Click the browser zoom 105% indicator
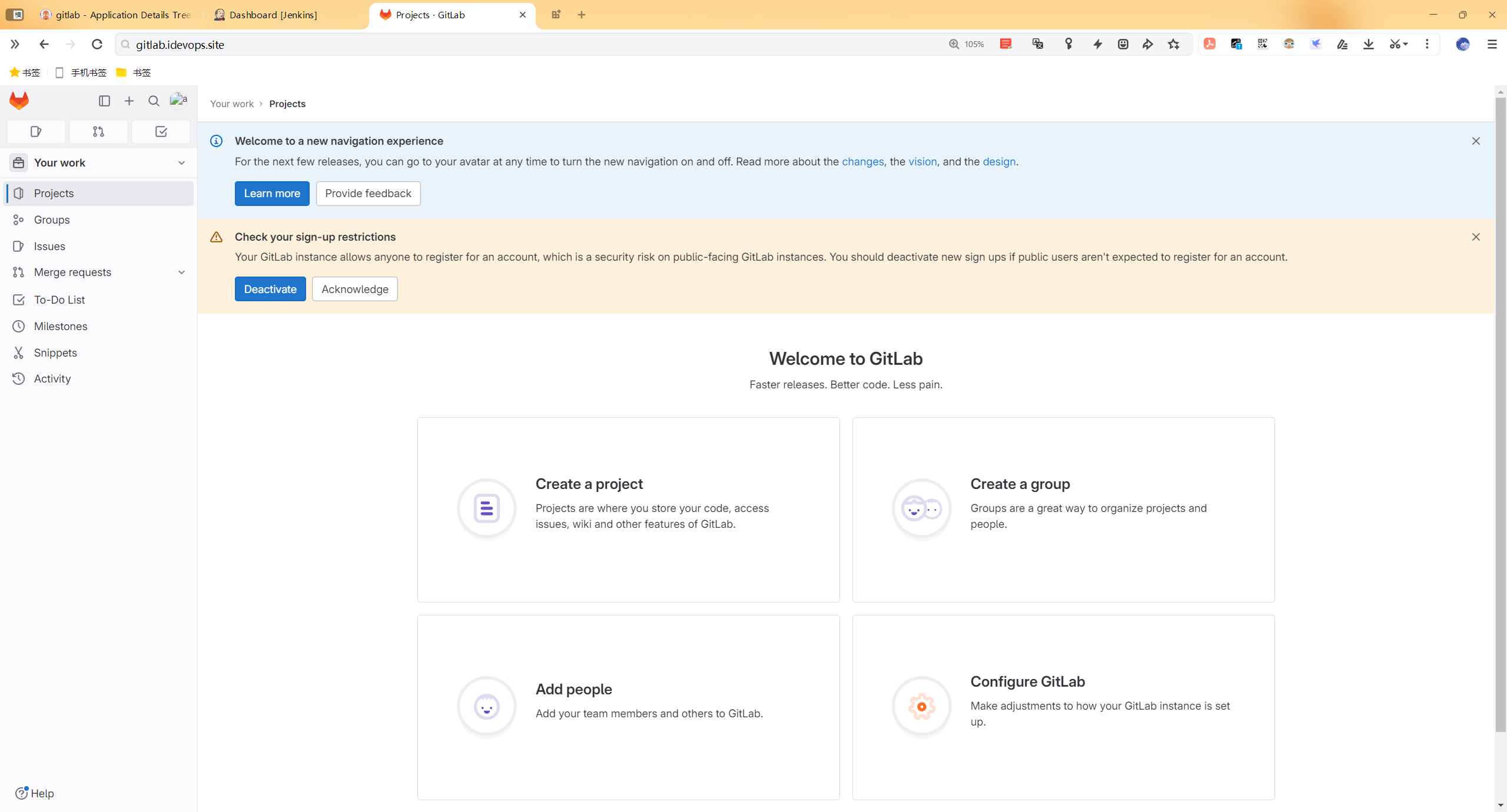 [966, 44]
